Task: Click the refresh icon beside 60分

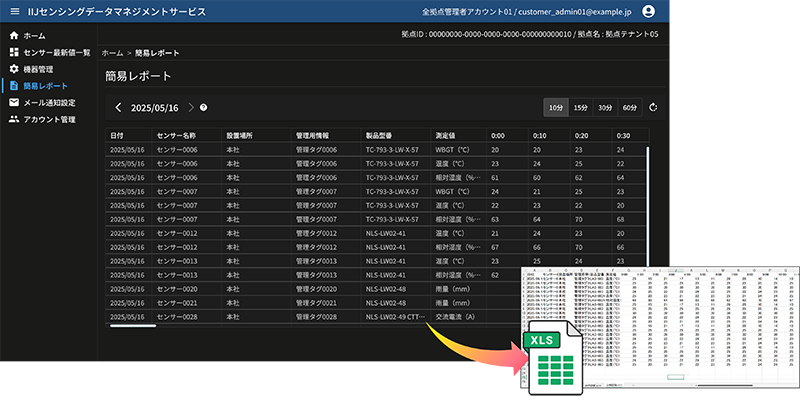Action: pos(653,107)
